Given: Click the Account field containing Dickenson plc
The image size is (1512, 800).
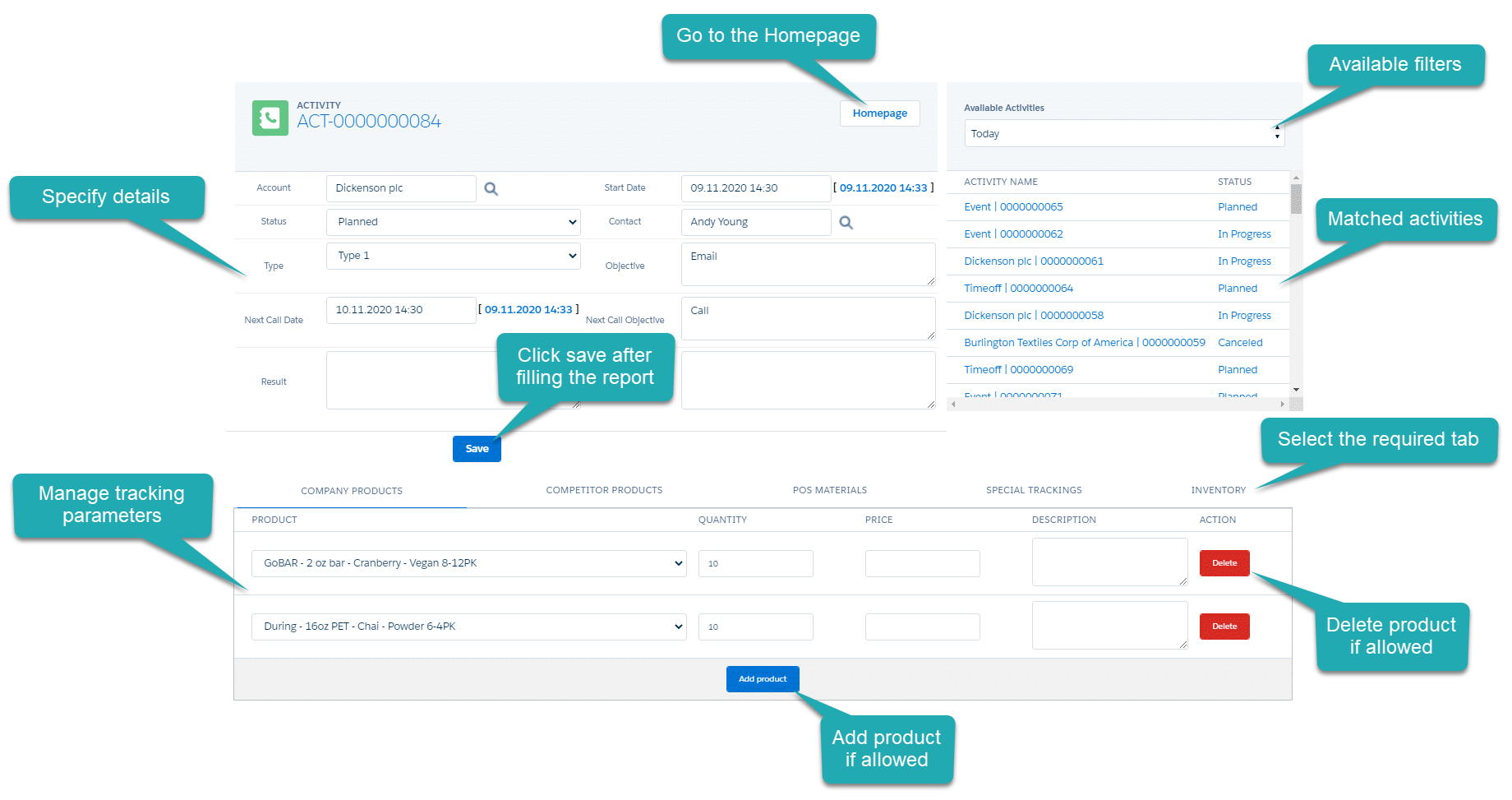Looking at the screenshot, I should [400, 188].
